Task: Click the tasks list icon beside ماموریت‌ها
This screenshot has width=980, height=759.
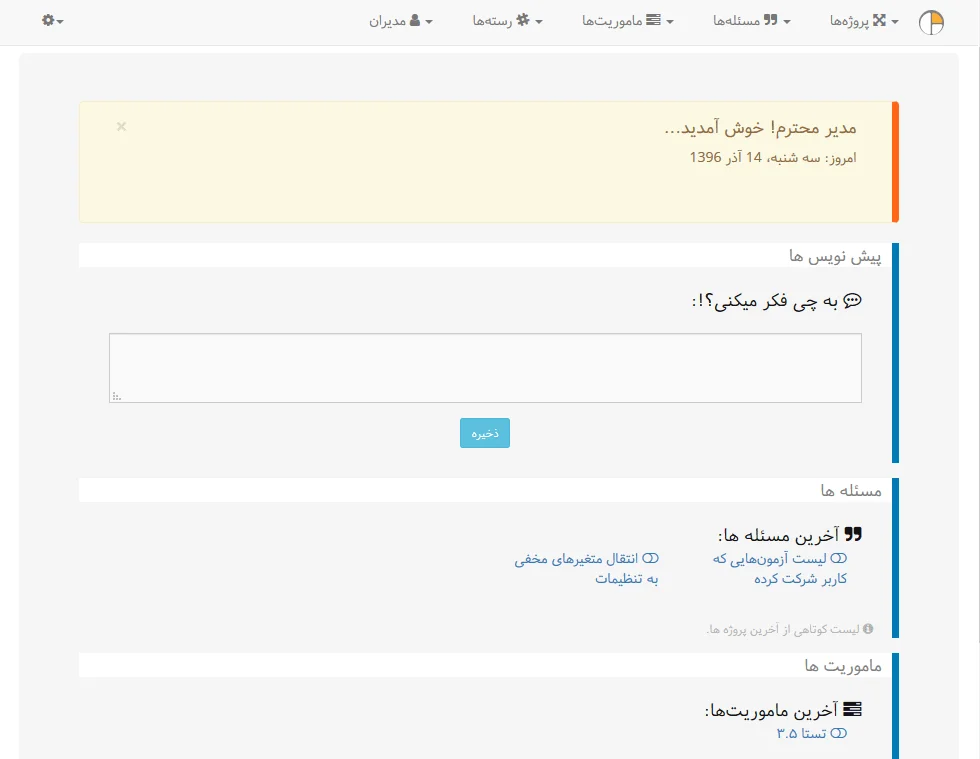Action: pyautogui.click(x=653, y=20)
